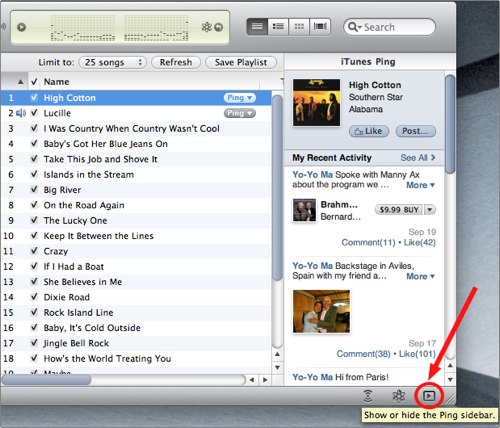Click the song list scroll down arrow
Viewport: 500px width, 428px height.
(277, 367)
